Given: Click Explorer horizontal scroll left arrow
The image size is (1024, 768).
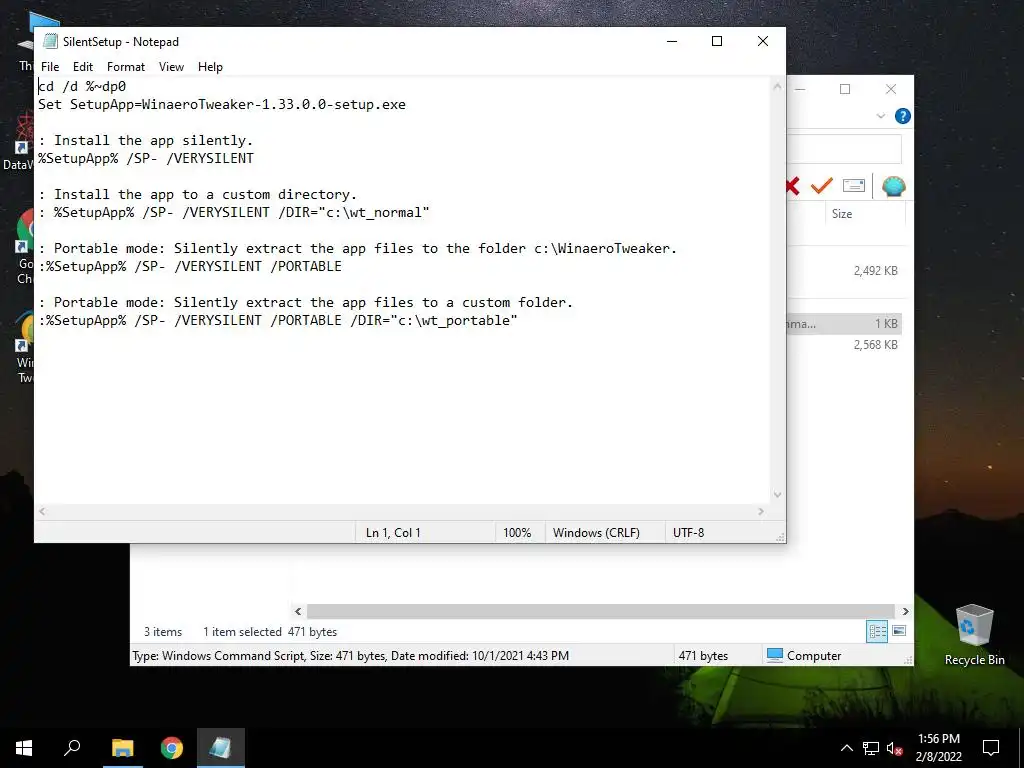Looking at the screenshot, I should coord(298,611).
